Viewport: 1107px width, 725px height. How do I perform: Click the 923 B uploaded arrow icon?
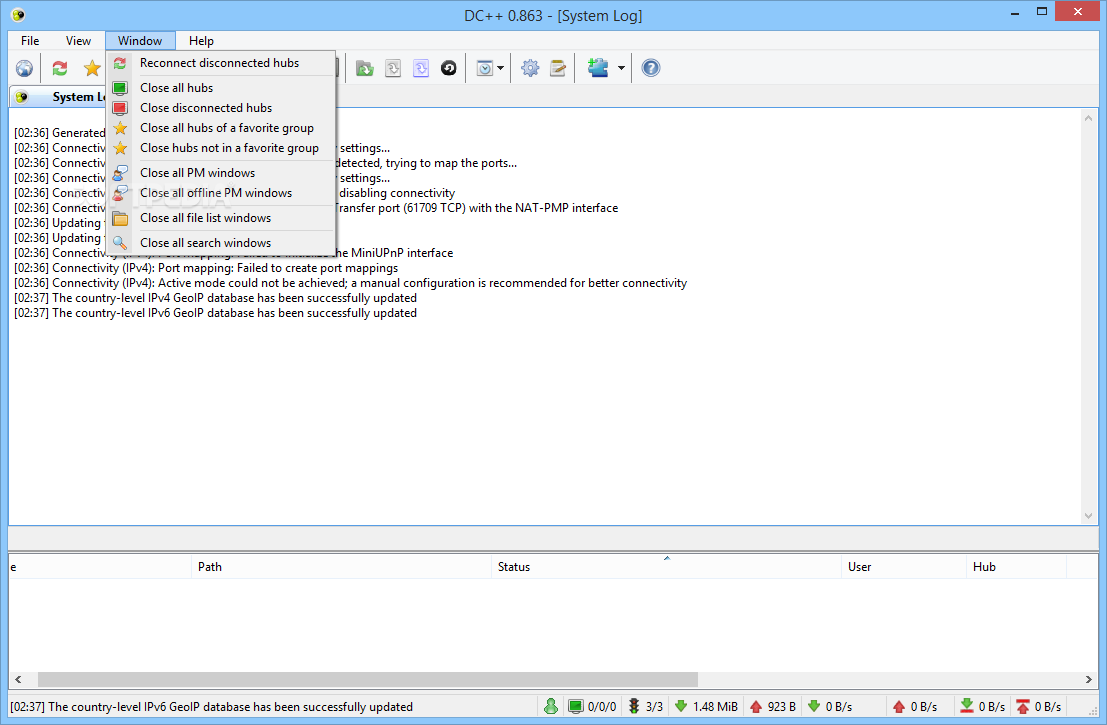(756, 707)
